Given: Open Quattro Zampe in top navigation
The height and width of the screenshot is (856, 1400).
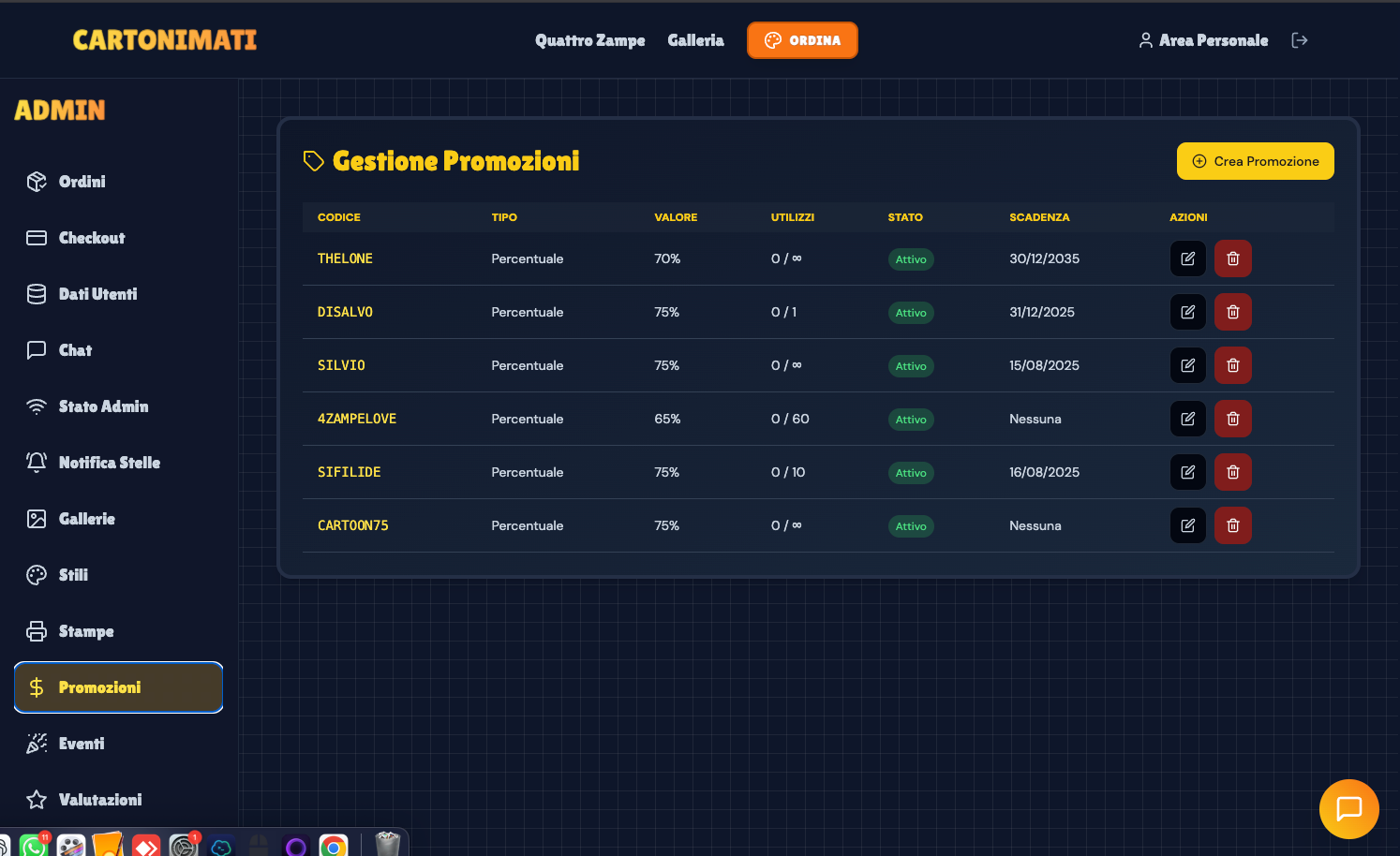Looking at the screenshot, I should coord(590,40).
